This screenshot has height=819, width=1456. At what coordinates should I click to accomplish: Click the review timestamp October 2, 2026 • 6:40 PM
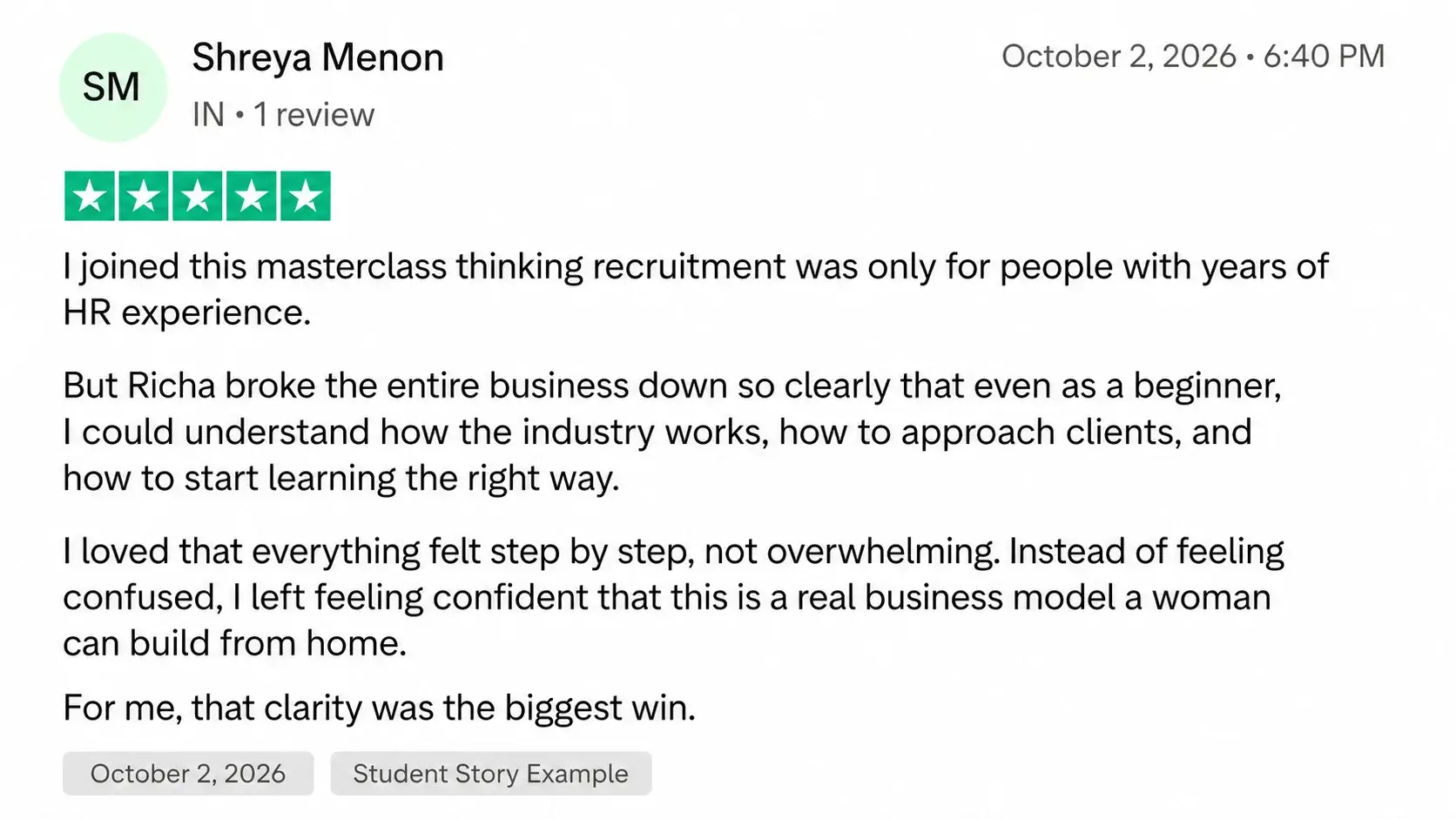click(x=1193, y=56)
